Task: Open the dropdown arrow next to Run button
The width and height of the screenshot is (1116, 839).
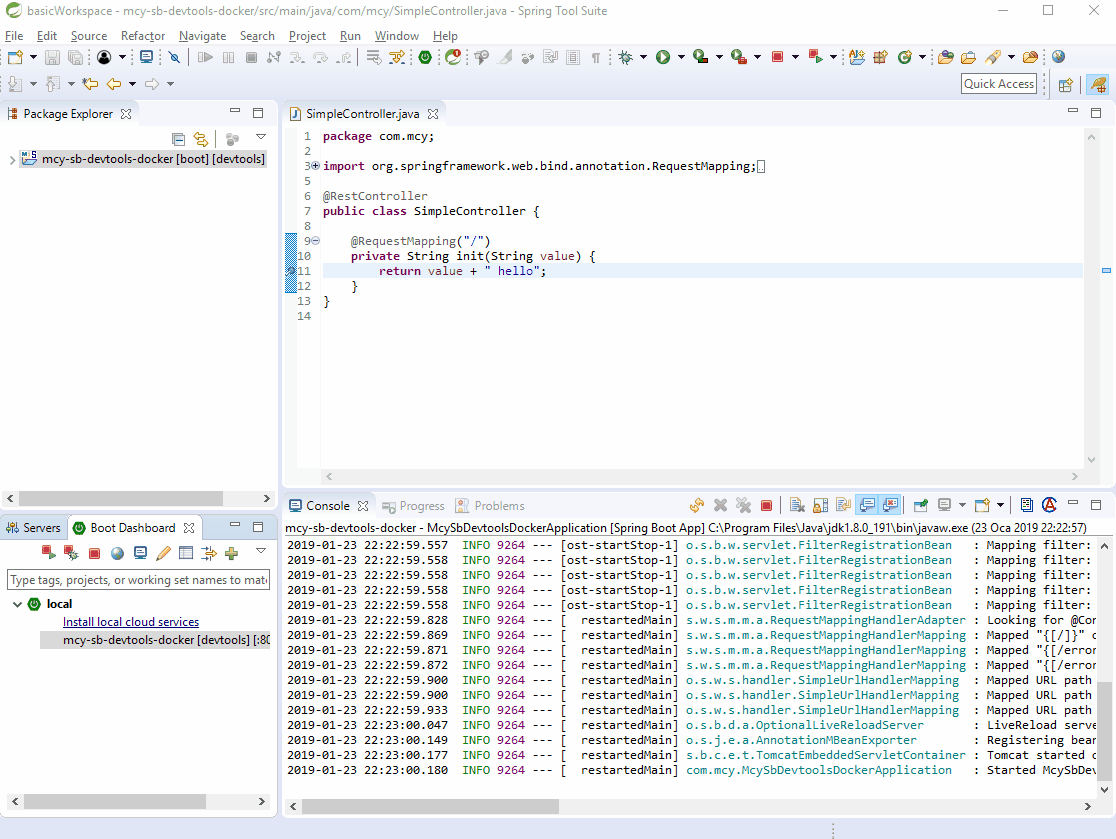Action: (x=681, y=58)
